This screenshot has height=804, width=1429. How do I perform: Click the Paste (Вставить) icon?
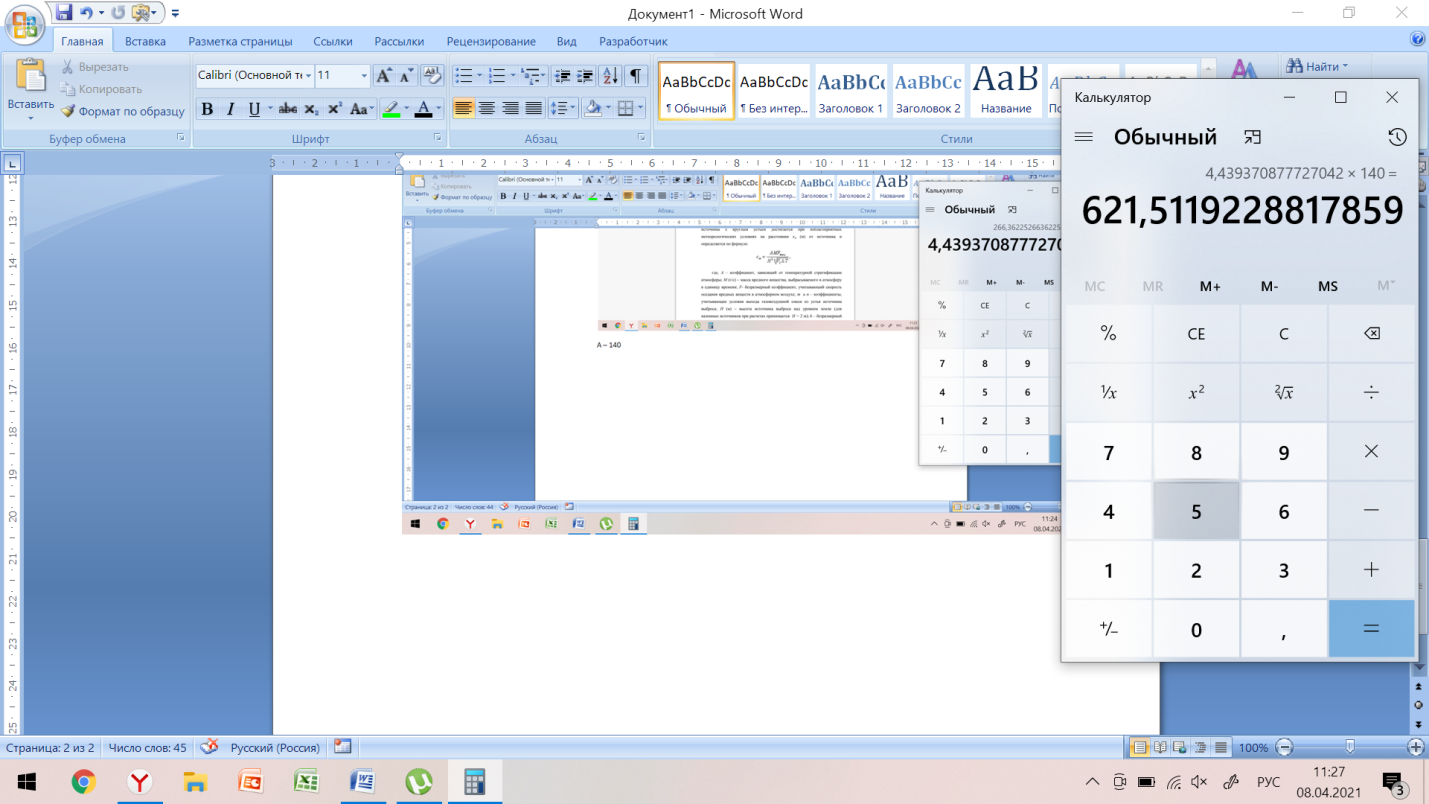[31, 77]
